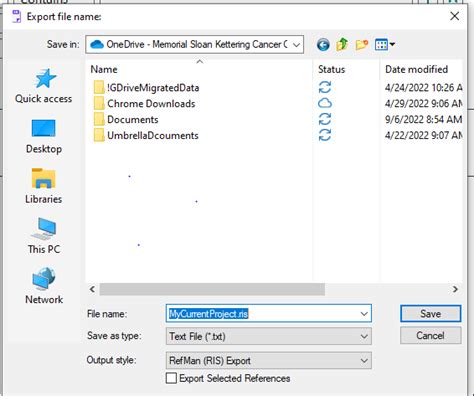Open the Save as type dropdown

pos(269,336)
